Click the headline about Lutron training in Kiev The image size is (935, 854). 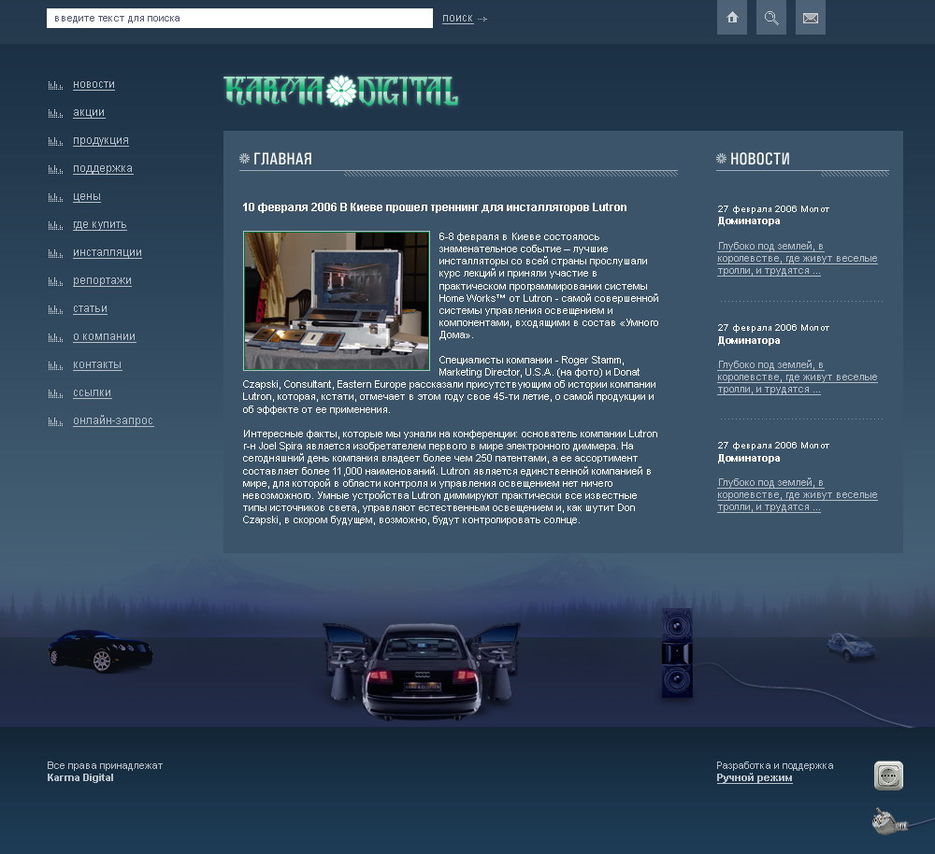click(x=434, y=208)
